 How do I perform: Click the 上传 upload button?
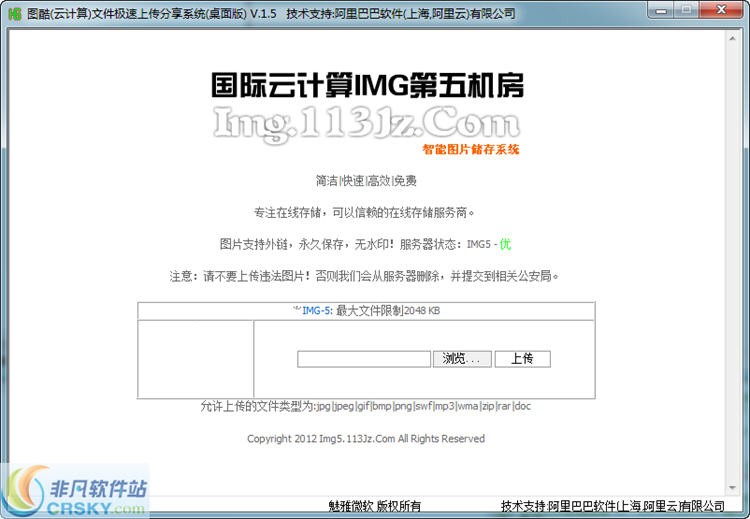522,359
